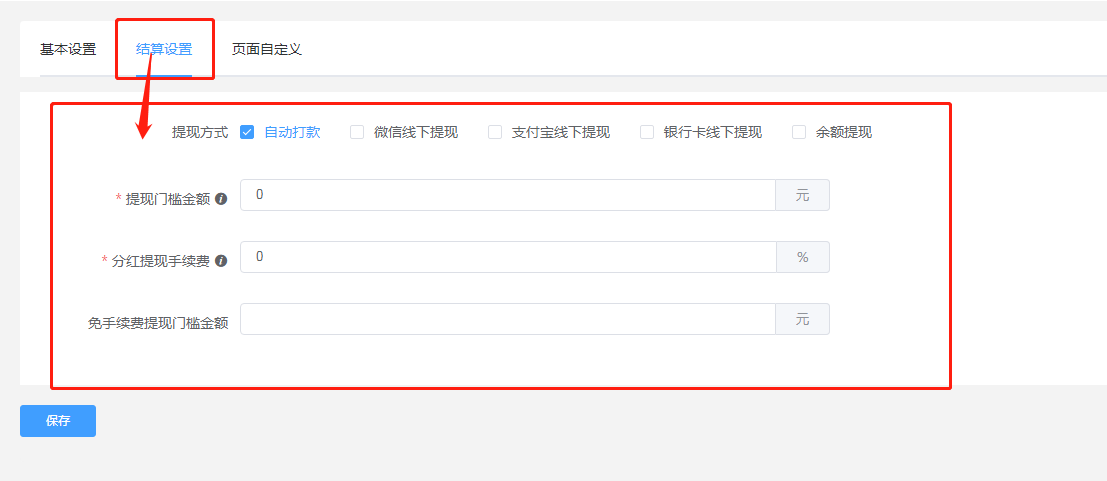Focus the 提现门槛金额 input field

point(508,195)
